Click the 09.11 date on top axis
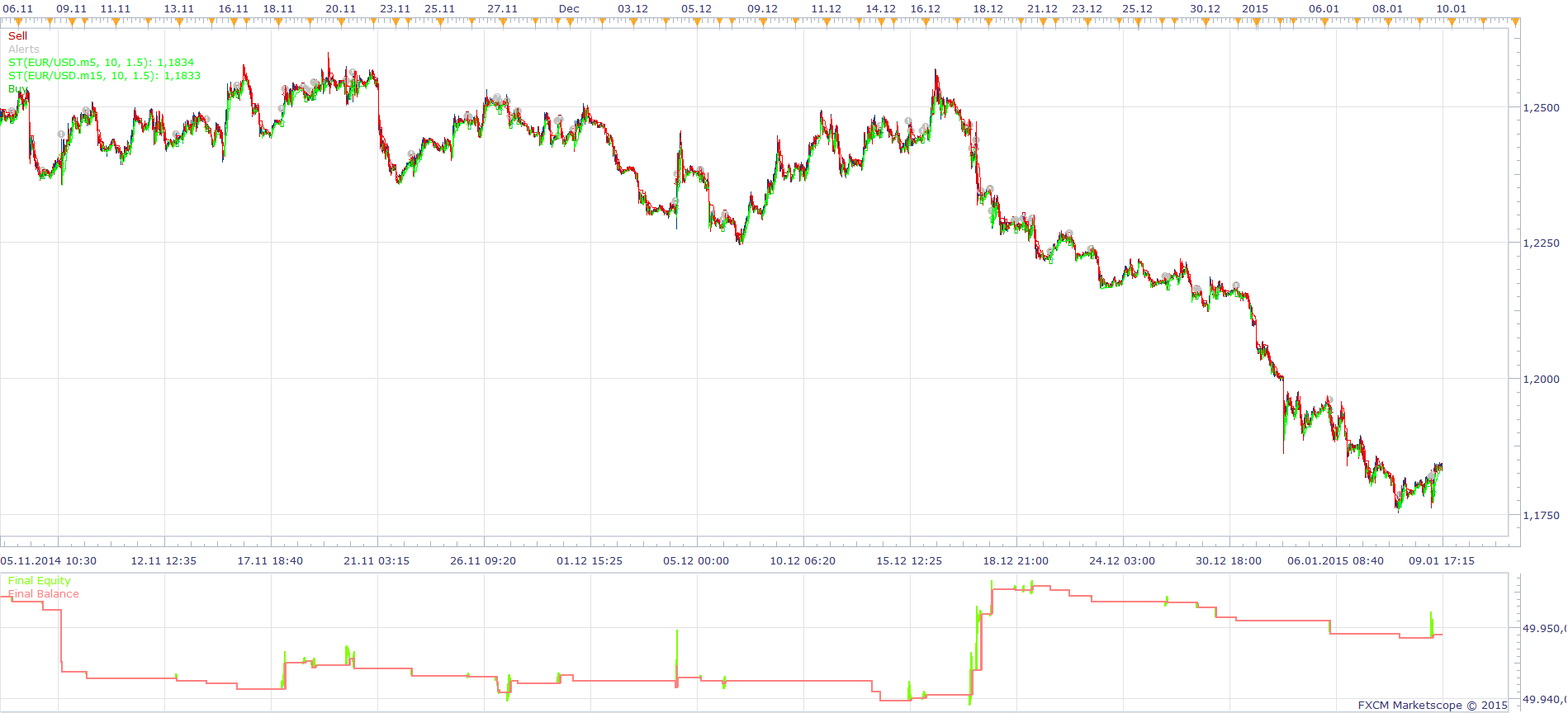 click(71, 9)
